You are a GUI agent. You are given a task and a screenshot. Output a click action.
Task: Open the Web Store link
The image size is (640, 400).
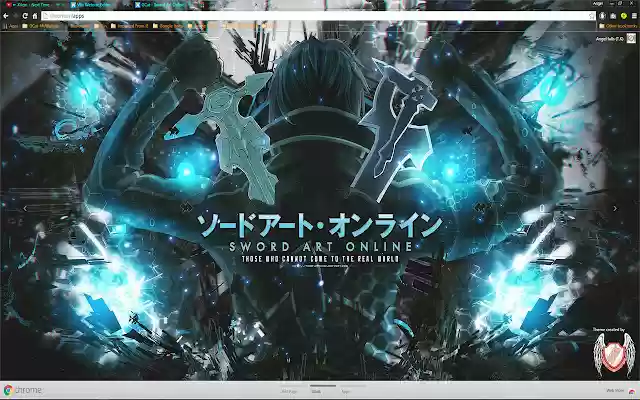620,391
